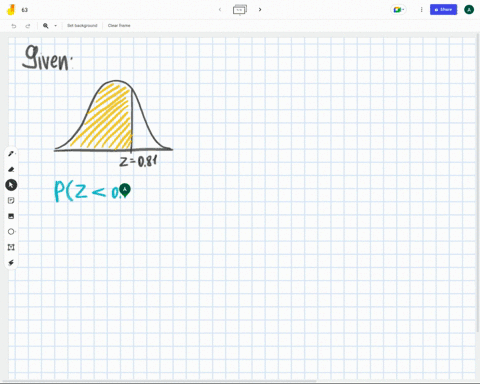
Task: Click the zoom magnifier icon
Action: coord(46,26)
